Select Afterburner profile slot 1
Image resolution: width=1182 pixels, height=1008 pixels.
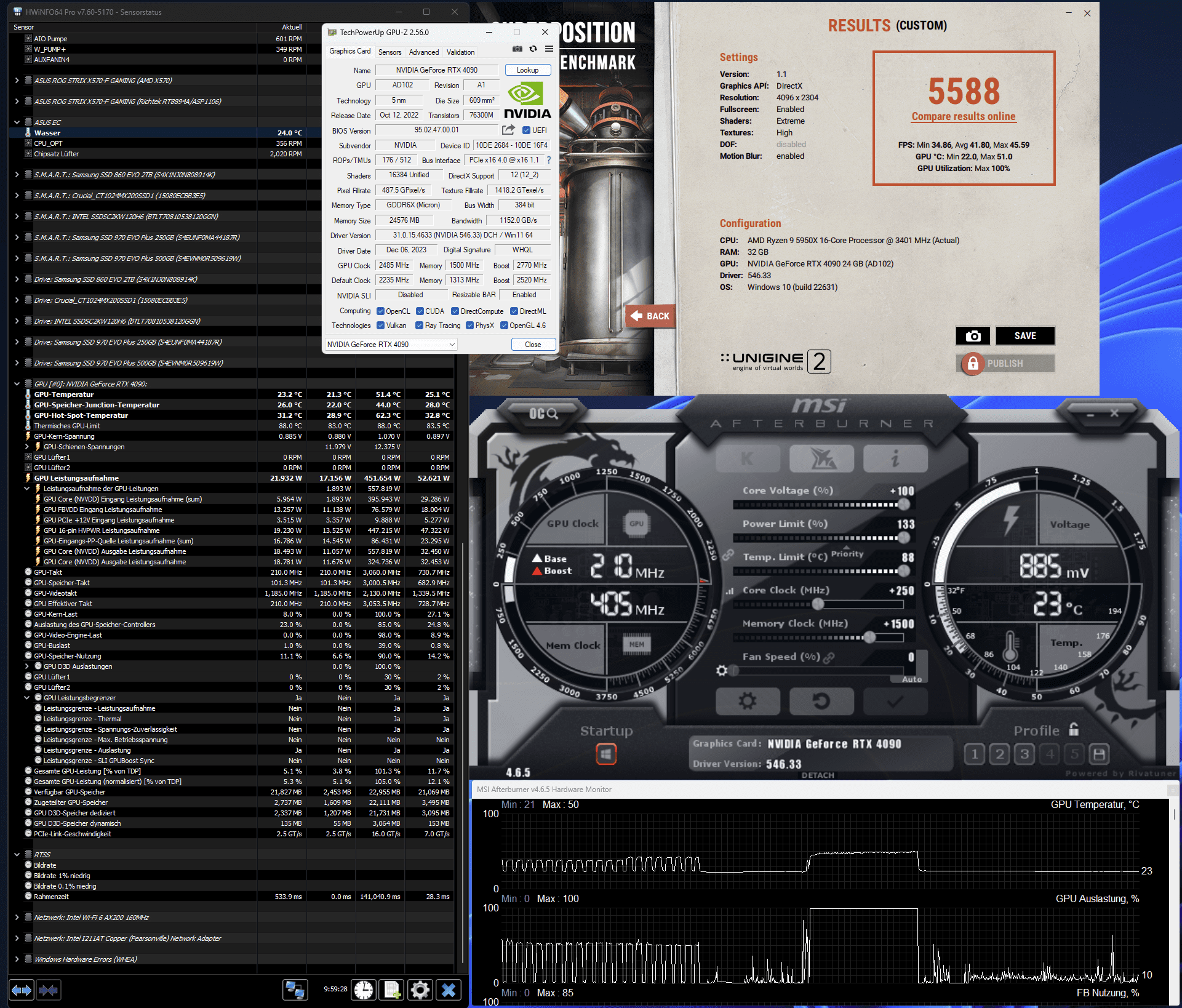click(x=975, y=754)
